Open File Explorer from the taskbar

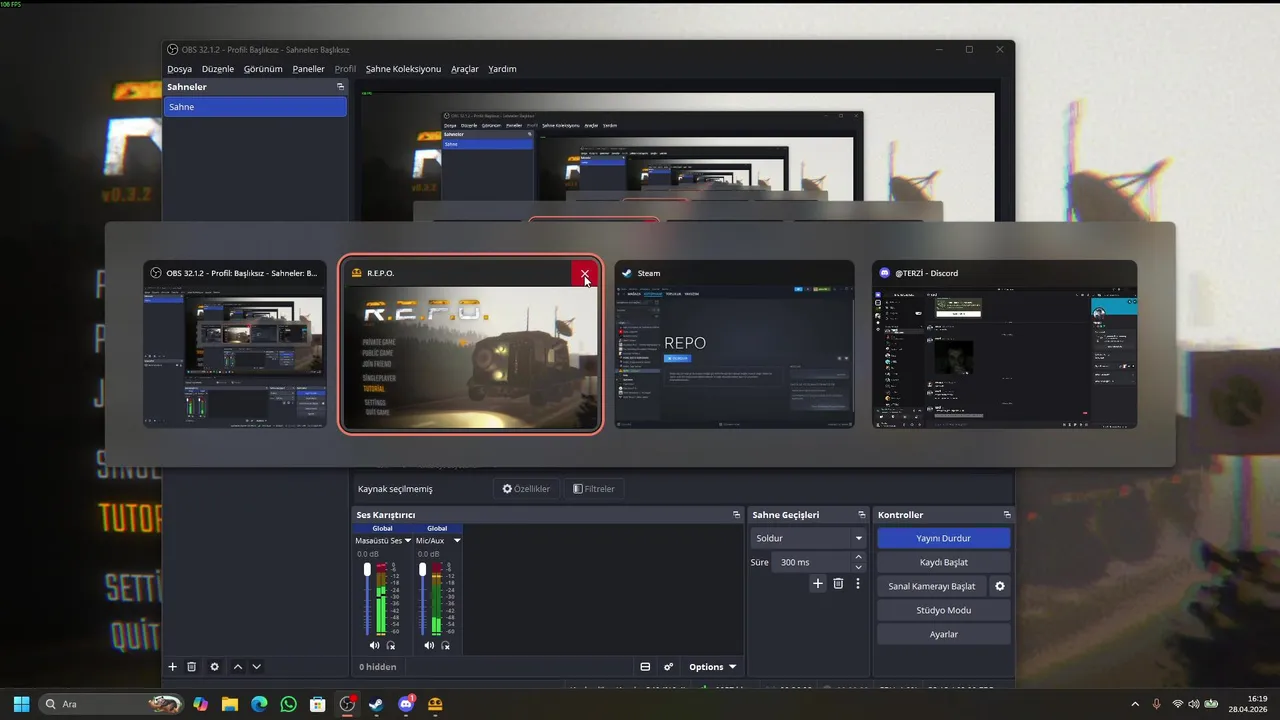click(230, 704)
